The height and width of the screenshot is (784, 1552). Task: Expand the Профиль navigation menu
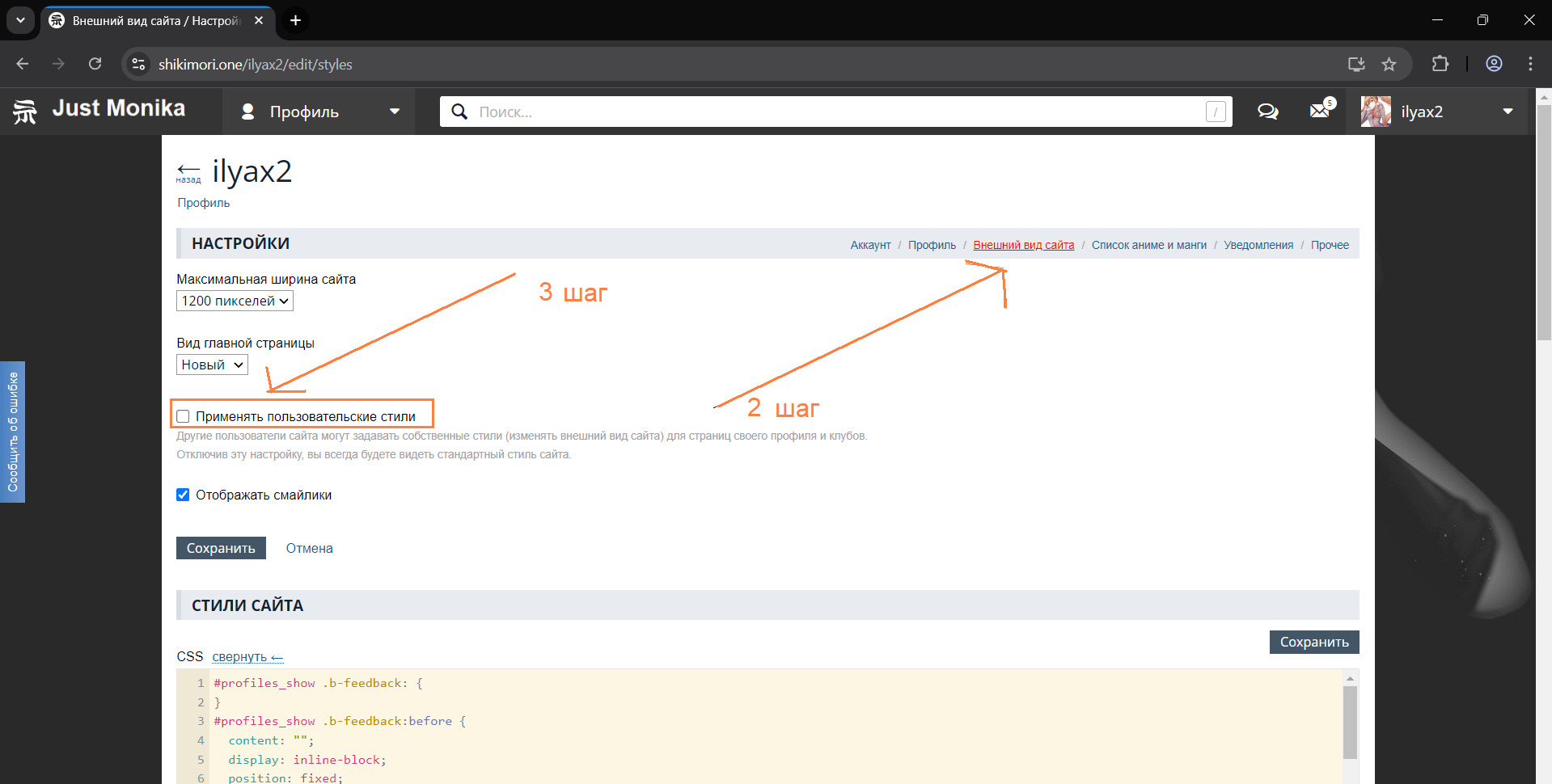[319, 112]
